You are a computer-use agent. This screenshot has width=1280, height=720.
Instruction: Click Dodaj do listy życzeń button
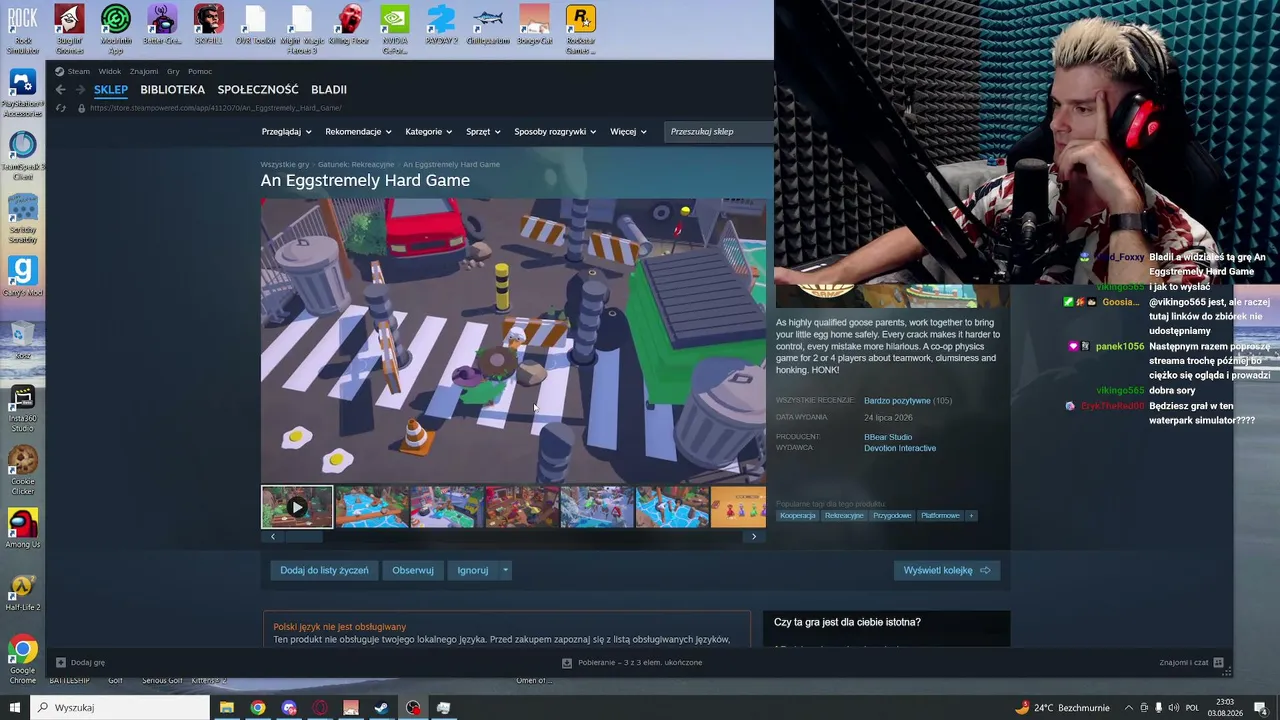coord(324,570)
